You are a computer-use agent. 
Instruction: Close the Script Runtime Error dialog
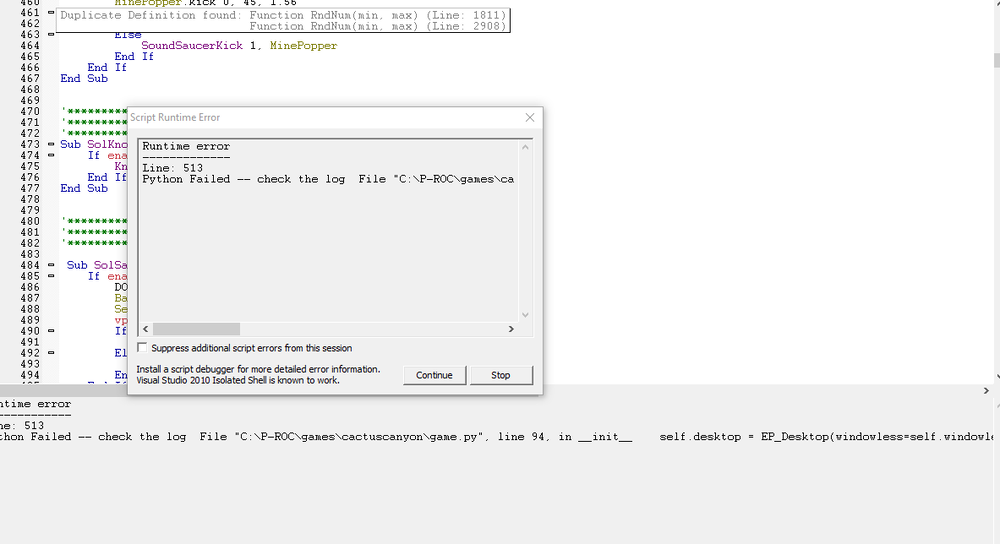[x=529, y=117]
